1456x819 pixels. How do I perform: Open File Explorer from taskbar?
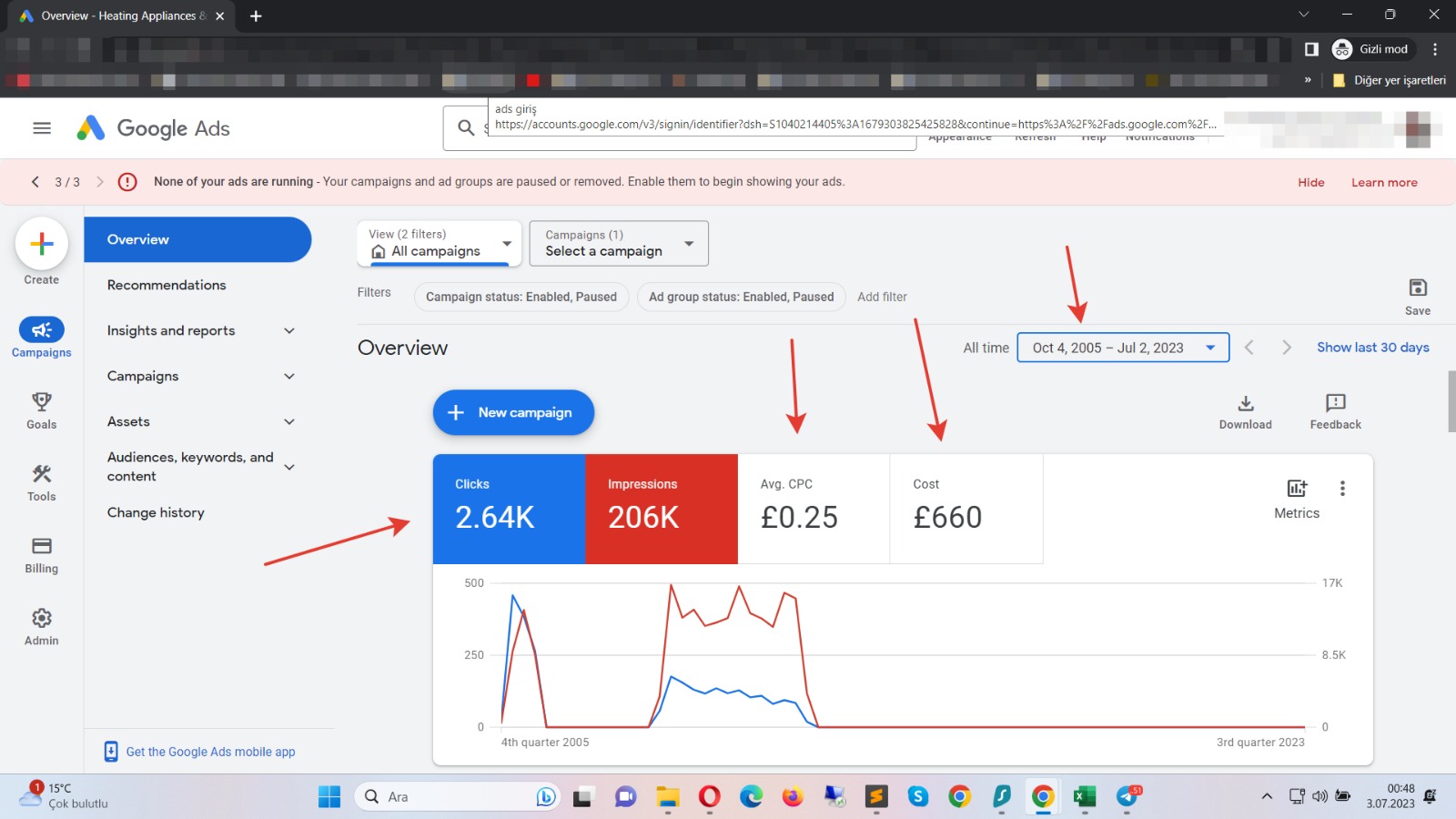[667, 797]
